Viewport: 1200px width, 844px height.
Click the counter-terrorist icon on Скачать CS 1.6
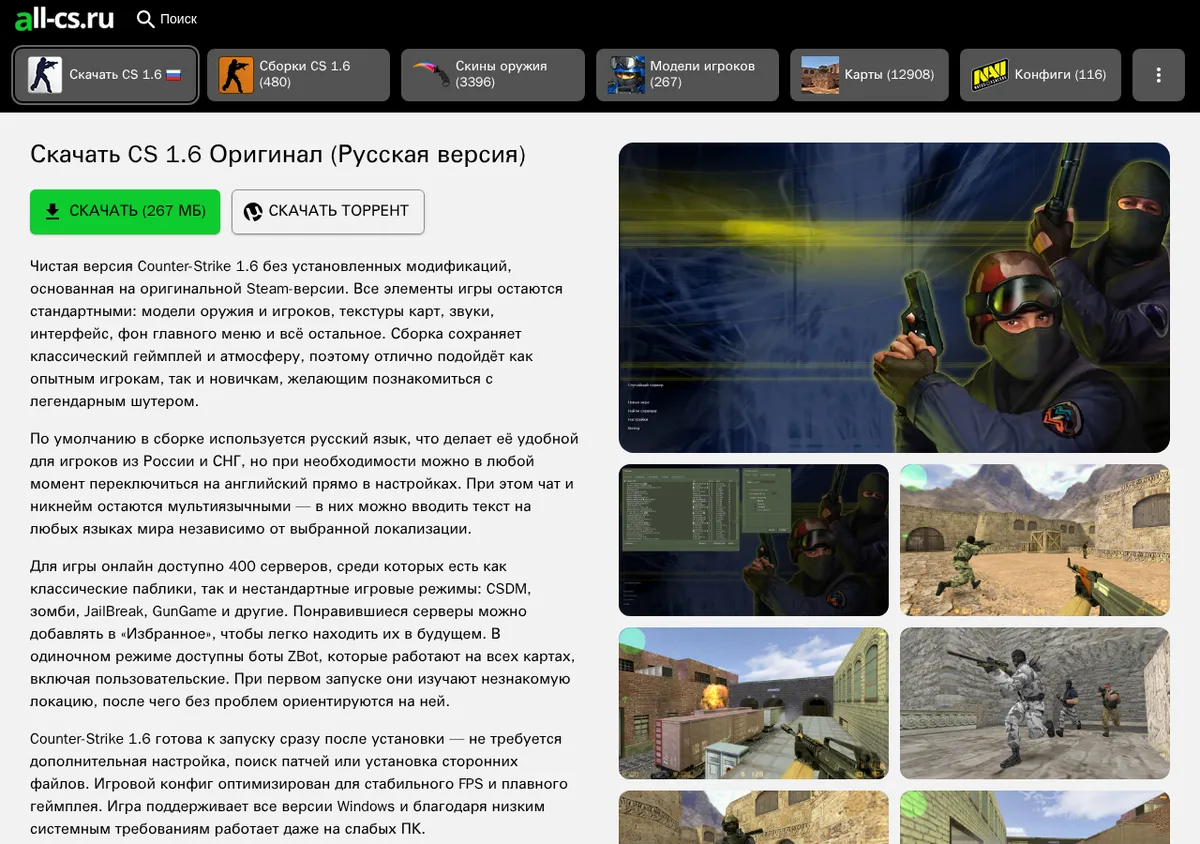click(x=44, y=75)
